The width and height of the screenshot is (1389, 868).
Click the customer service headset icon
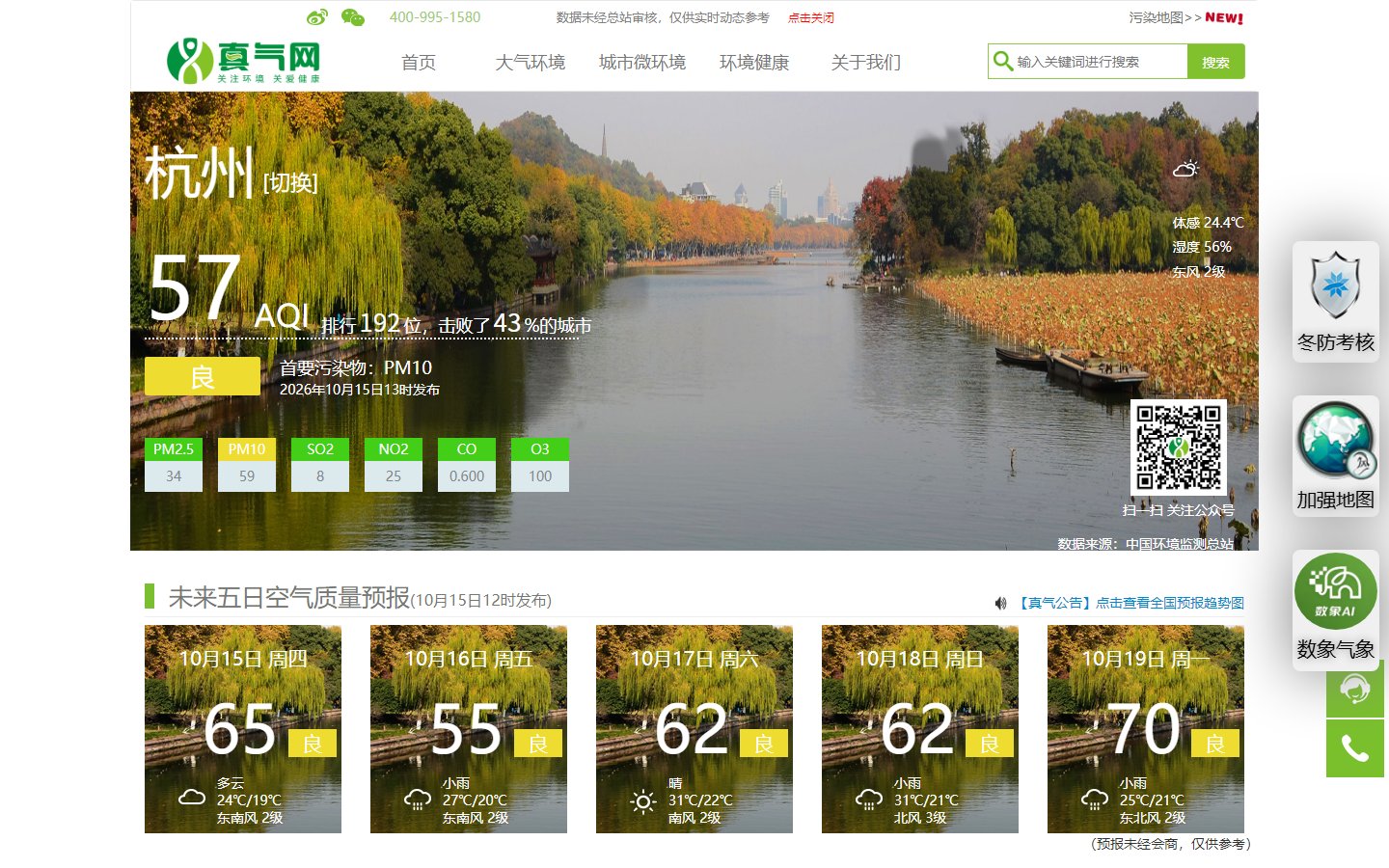point(1355,689)
